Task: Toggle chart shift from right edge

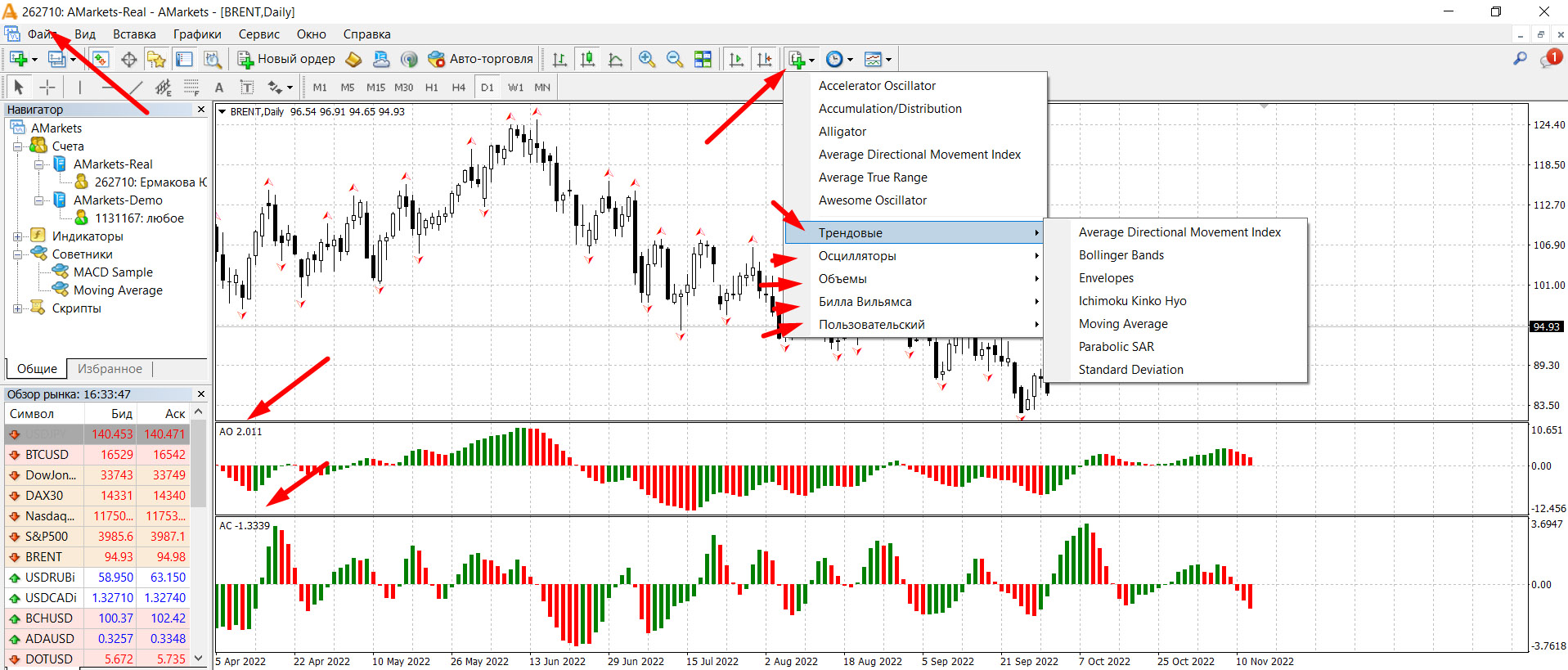Action: click(x=764, y=59)
